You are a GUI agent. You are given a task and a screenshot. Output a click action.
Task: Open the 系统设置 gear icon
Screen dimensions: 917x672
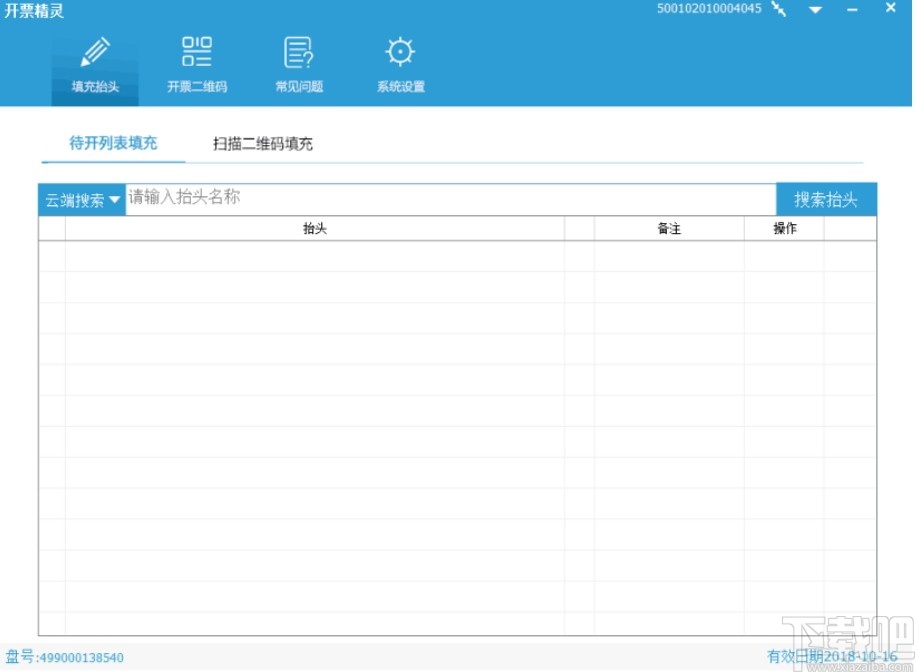tap(401, 52)
